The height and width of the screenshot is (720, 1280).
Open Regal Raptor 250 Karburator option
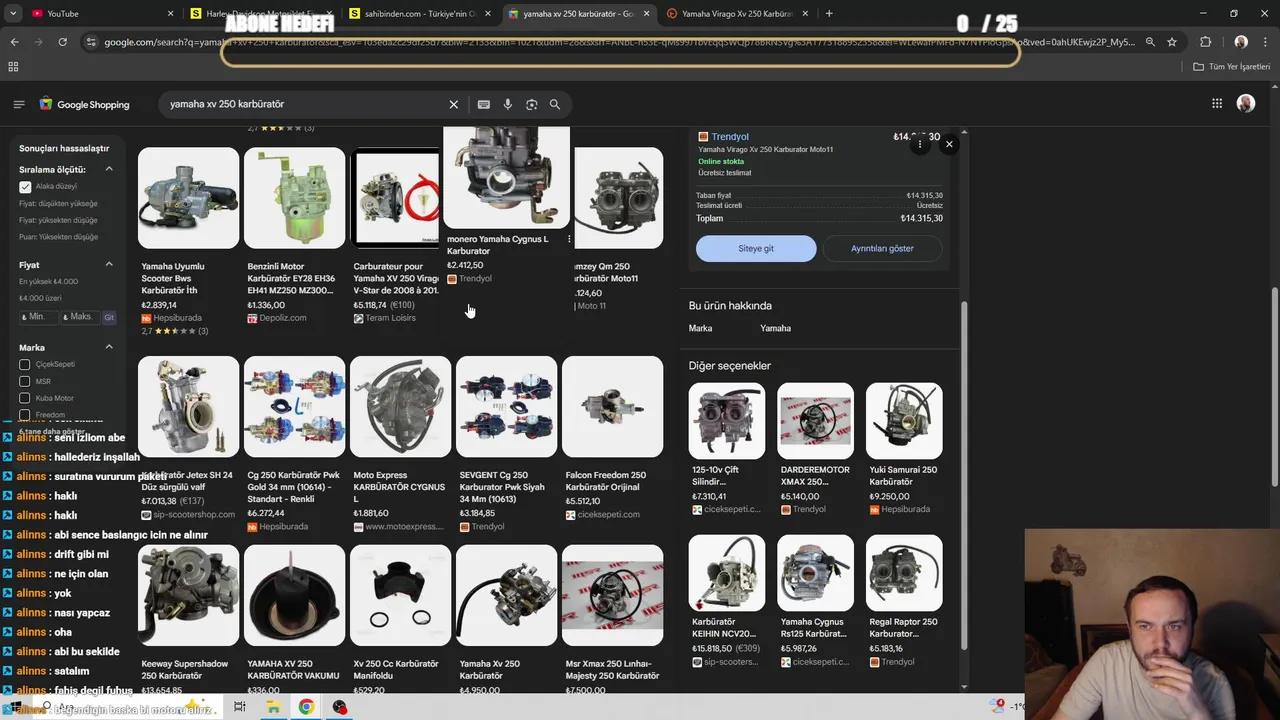pyautogui.click(x=904, y=601)
